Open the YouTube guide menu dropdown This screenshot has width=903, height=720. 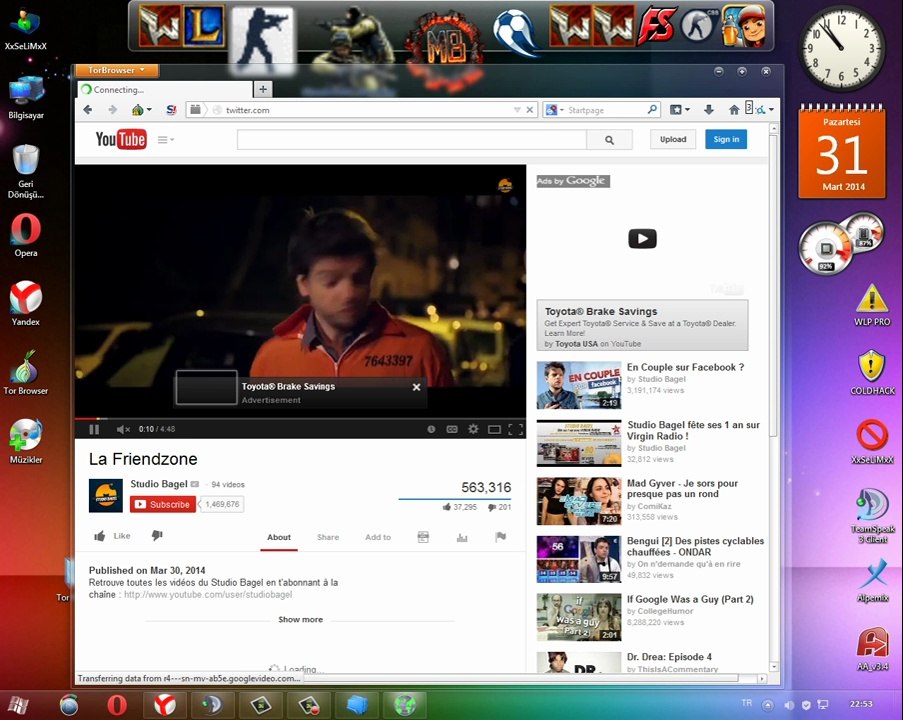click(x=165, y=139)
